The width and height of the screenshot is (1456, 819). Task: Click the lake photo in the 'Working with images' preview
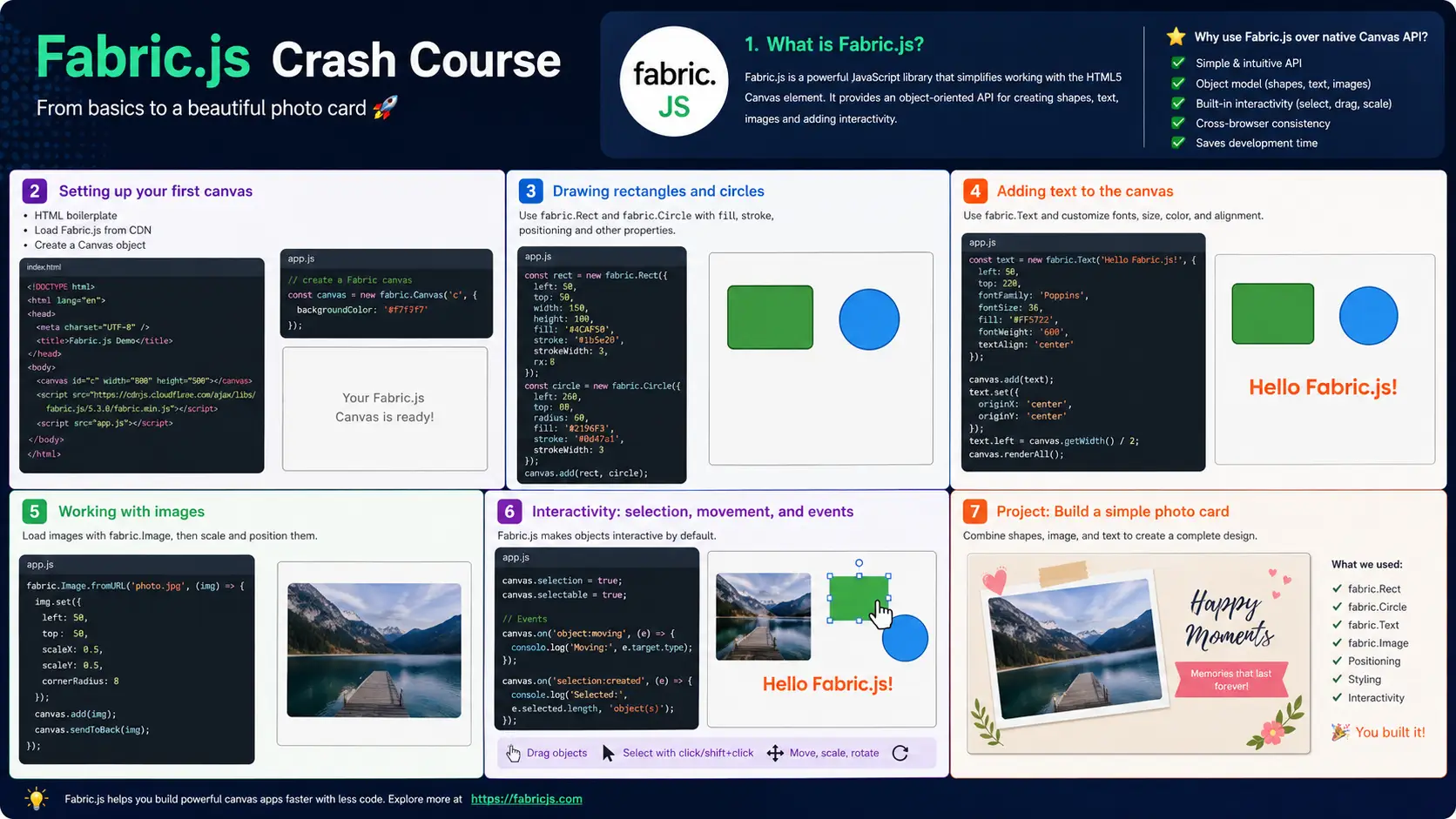click(374, 650)
